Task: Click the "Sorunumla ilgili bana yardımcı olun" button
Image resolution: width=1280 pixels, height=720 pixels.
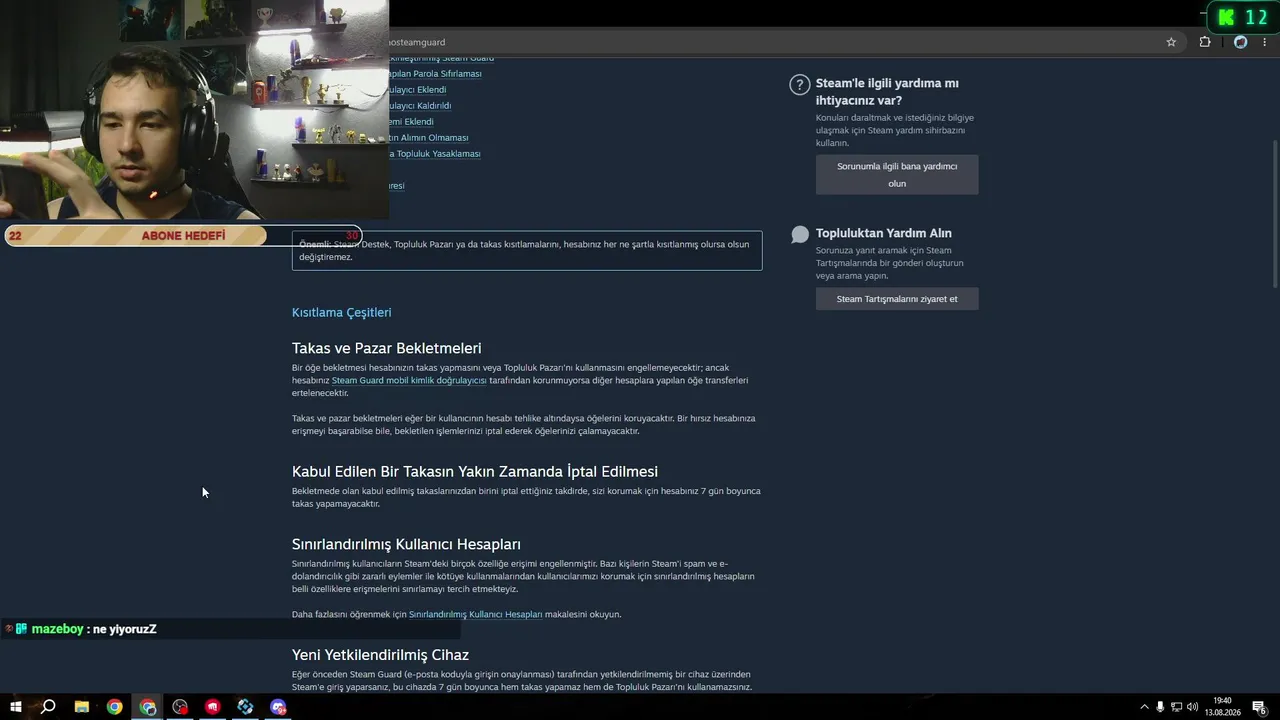Action: 897,175
